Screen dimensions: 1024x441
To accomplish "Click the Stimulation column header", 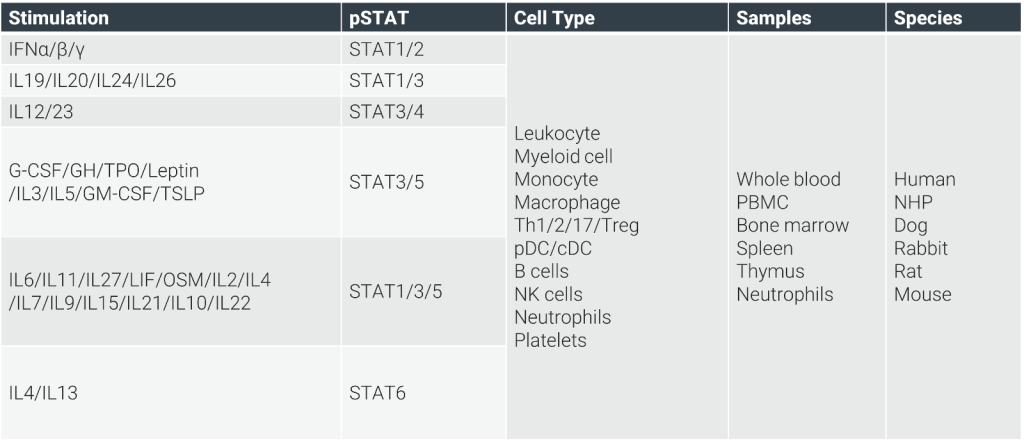I will click(x=59, y=18).
